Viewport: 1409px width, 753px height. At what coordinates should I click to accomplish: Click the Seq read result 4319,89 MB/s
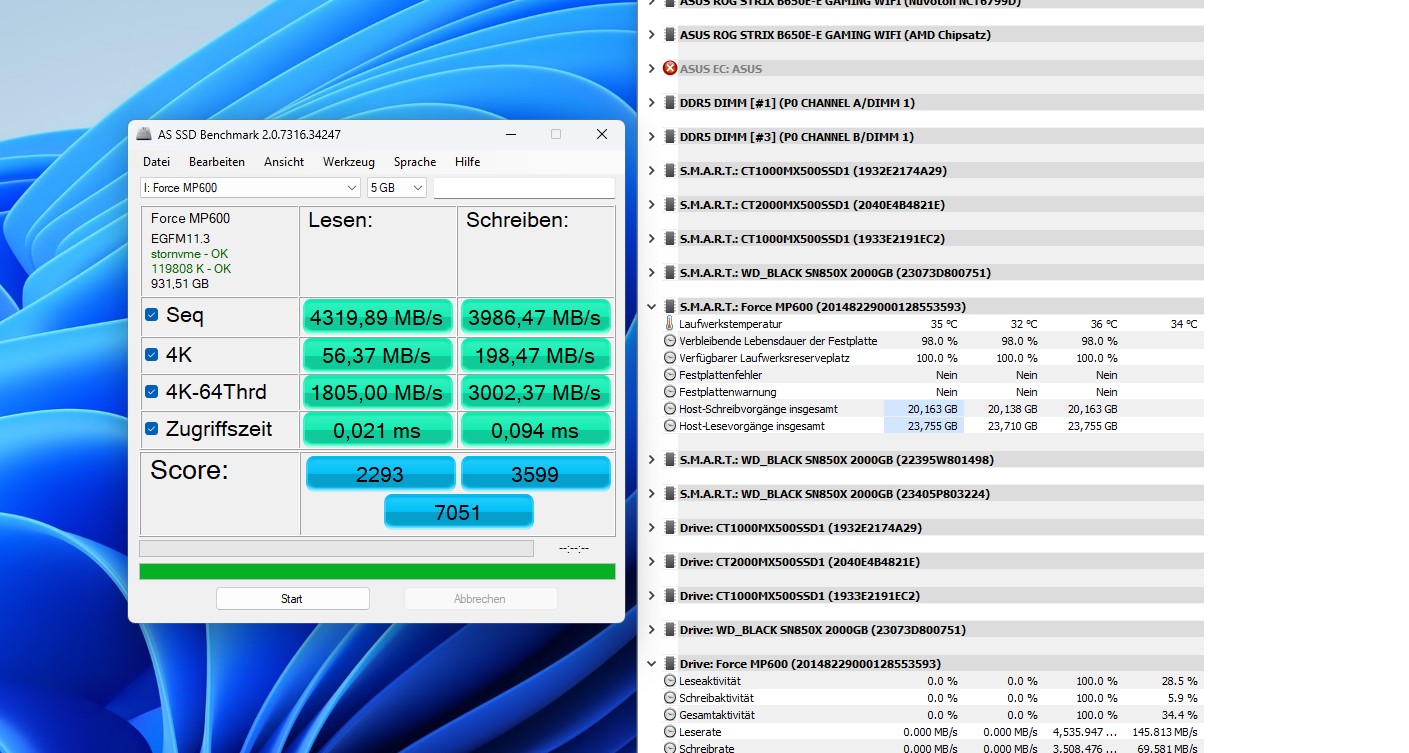point(377,317)
